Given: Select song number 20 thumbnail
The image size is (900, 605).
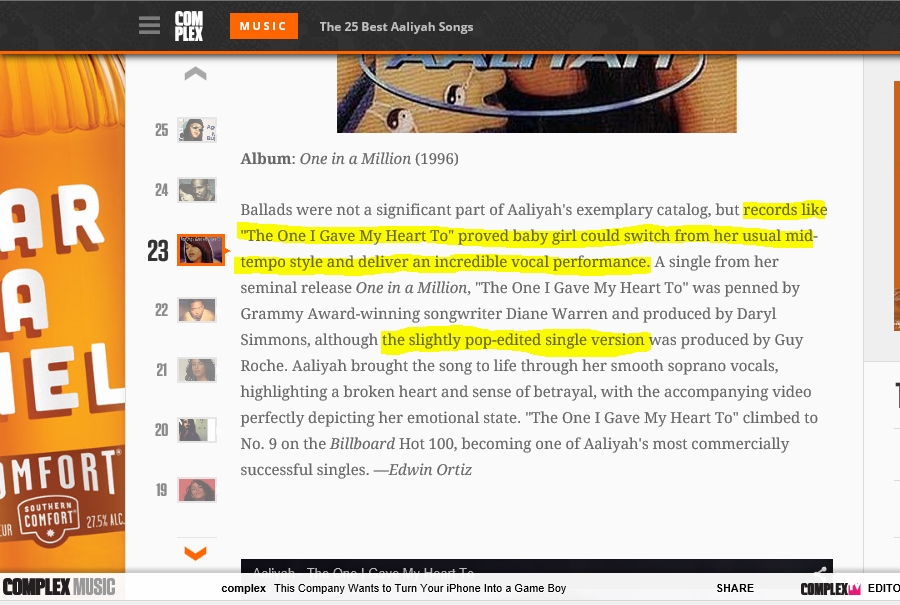Looking at the screenshot, I should [197, 430].
